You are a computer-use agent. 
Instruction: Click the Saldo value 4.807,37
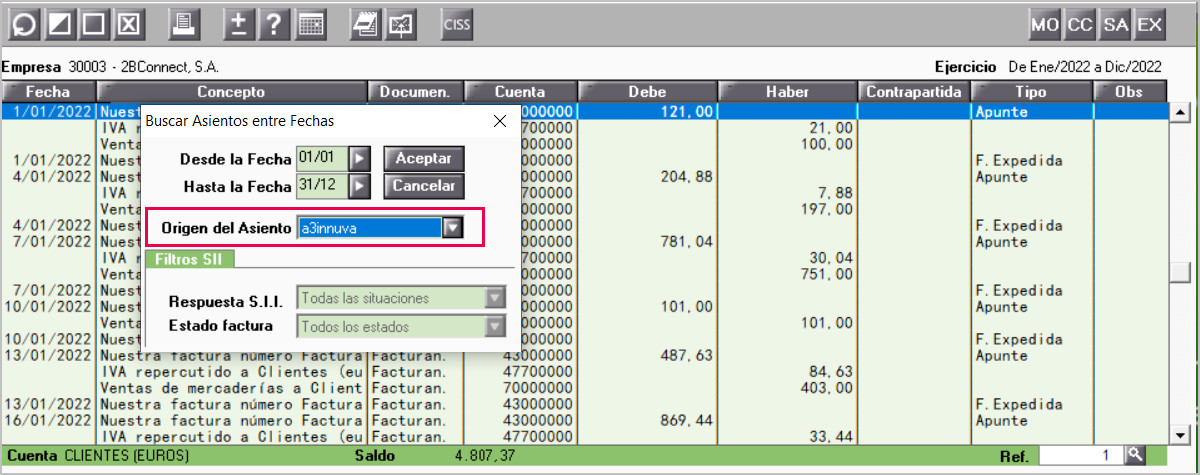pyautogui.click(x=487, y=456)
